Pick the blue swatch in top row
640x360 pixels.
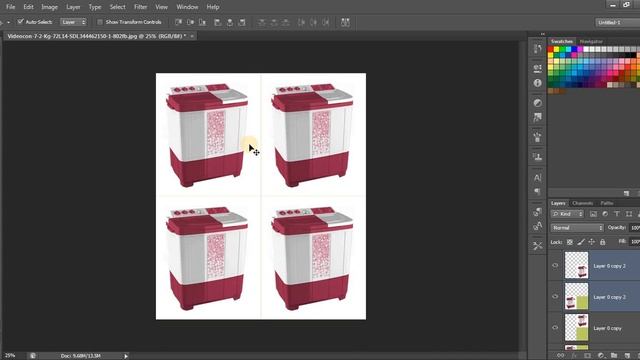pyautogui.click(x=574, y=49)
